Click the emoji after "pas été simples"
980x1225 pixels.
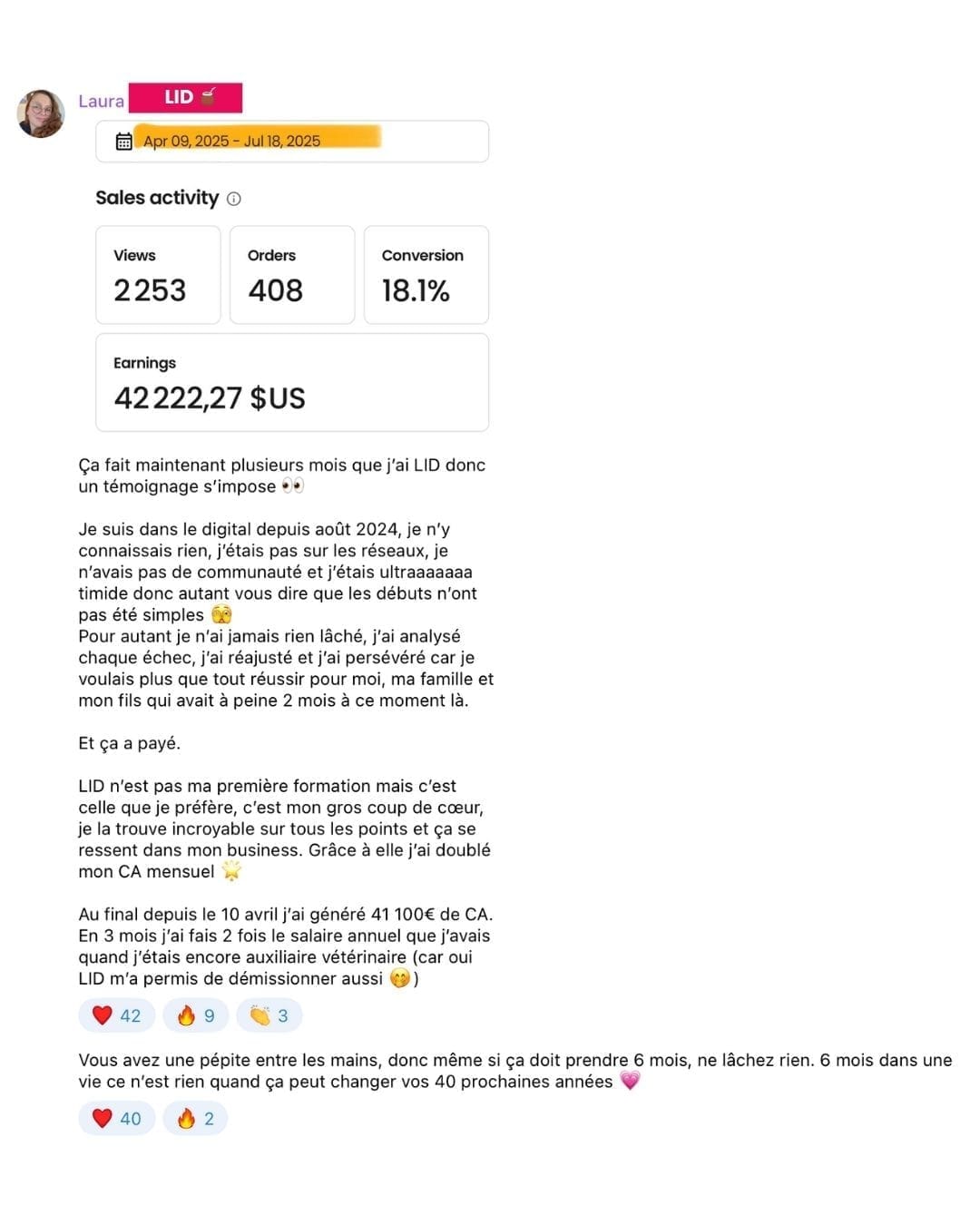[221, 615]
